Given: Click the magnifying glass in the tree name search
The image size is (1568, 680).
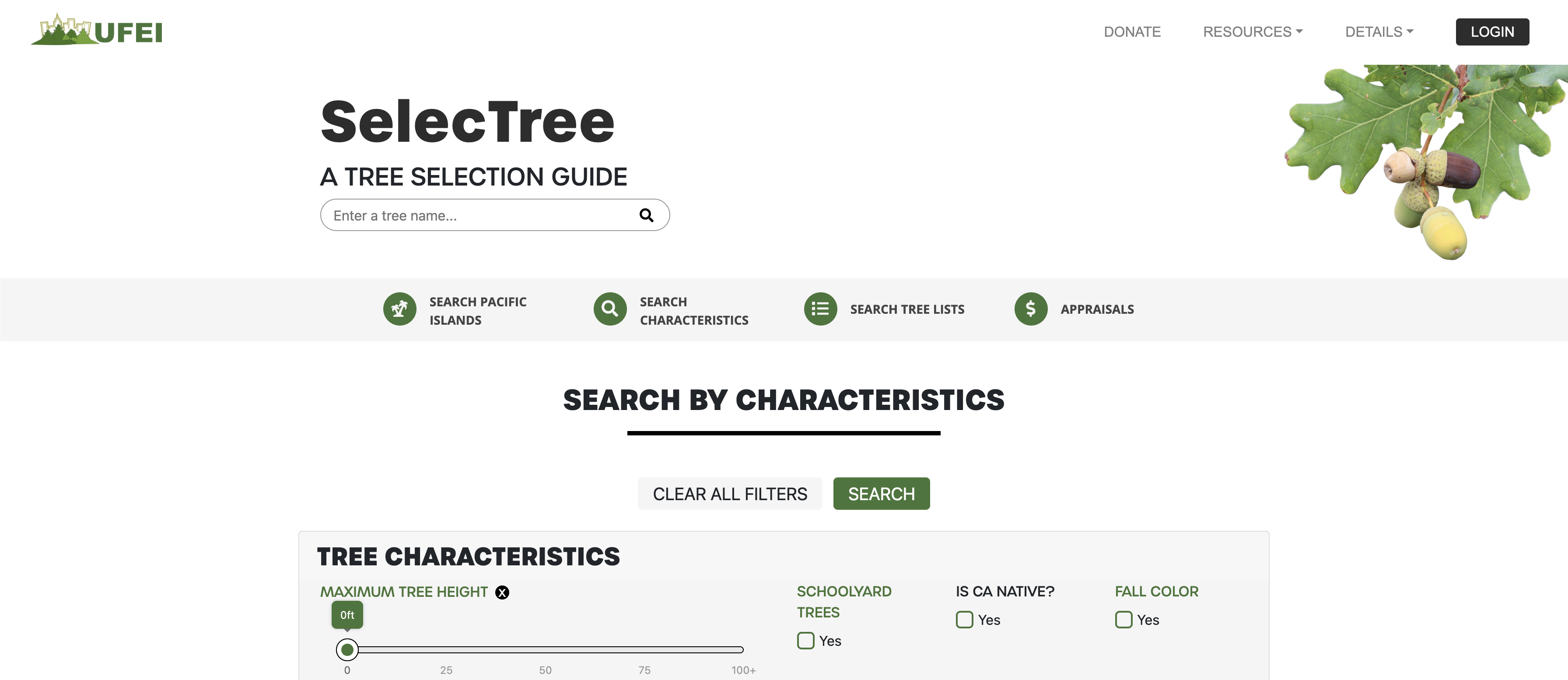Looking at the screenshot, I should [646, 215].
